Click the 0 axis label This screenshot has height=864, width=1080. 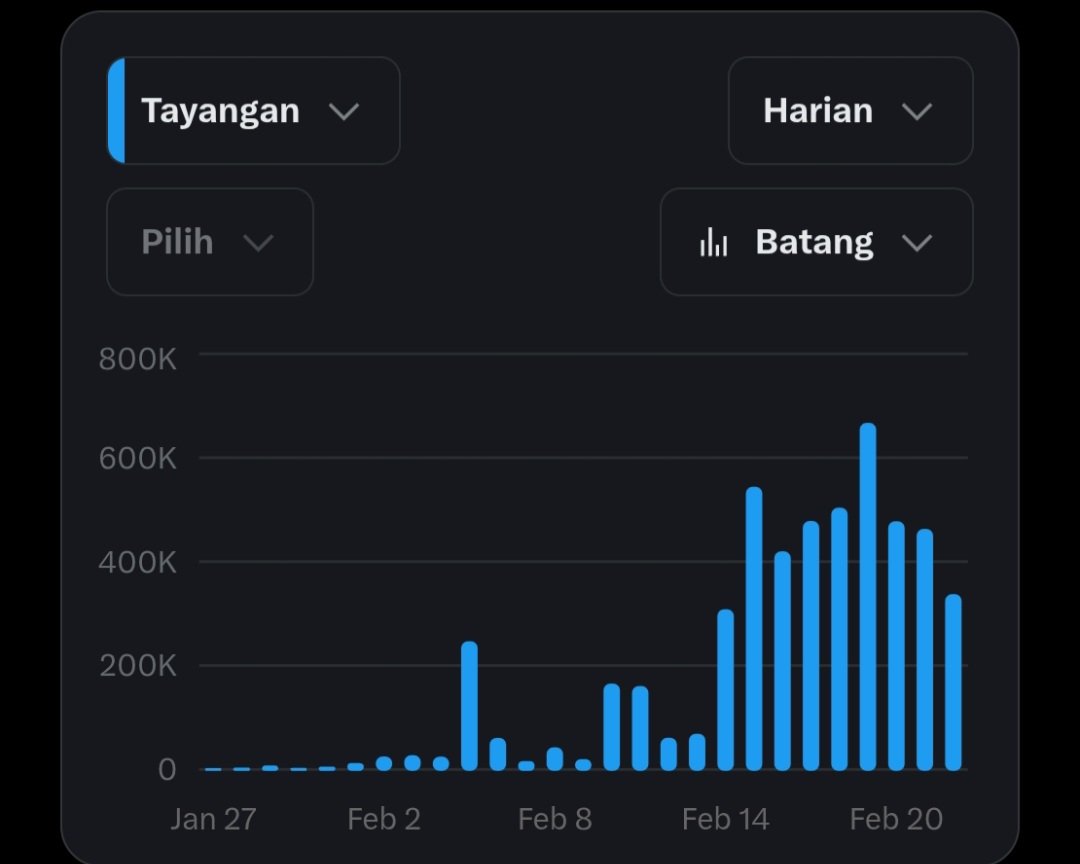[x=167, y=770]
